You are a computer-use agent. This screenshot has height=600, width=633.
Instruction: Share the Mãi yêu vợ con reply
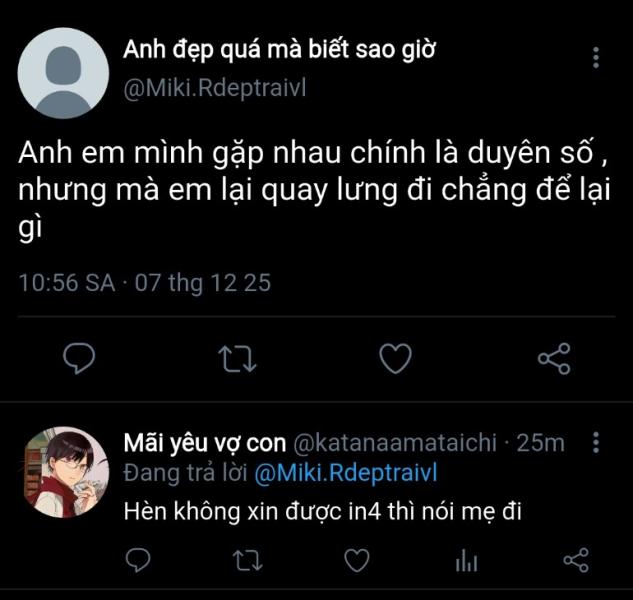pyautogui.click(x=575, y=561)
